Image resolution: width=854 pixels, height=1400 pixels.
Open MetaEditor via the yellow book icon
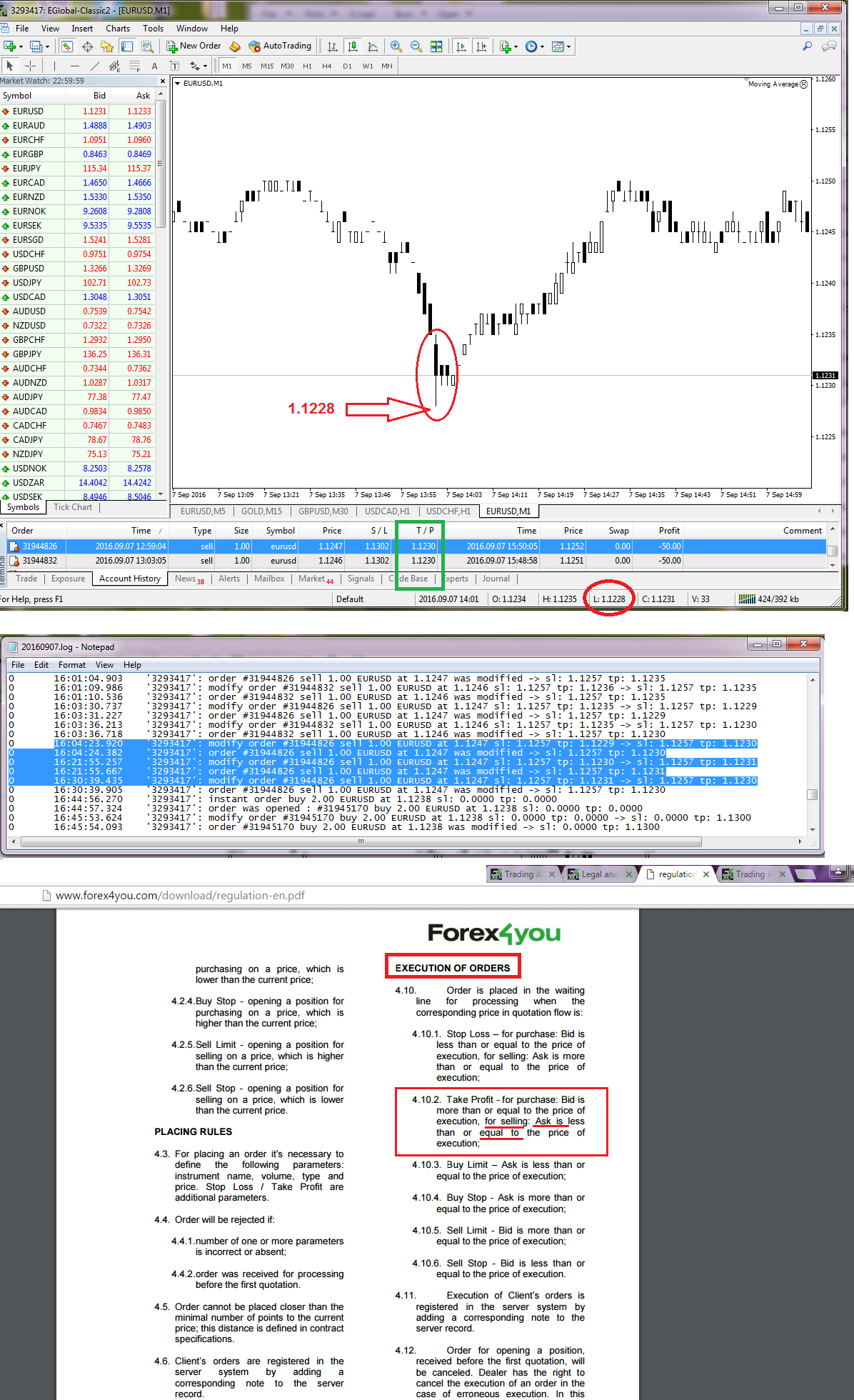(235, 46)
